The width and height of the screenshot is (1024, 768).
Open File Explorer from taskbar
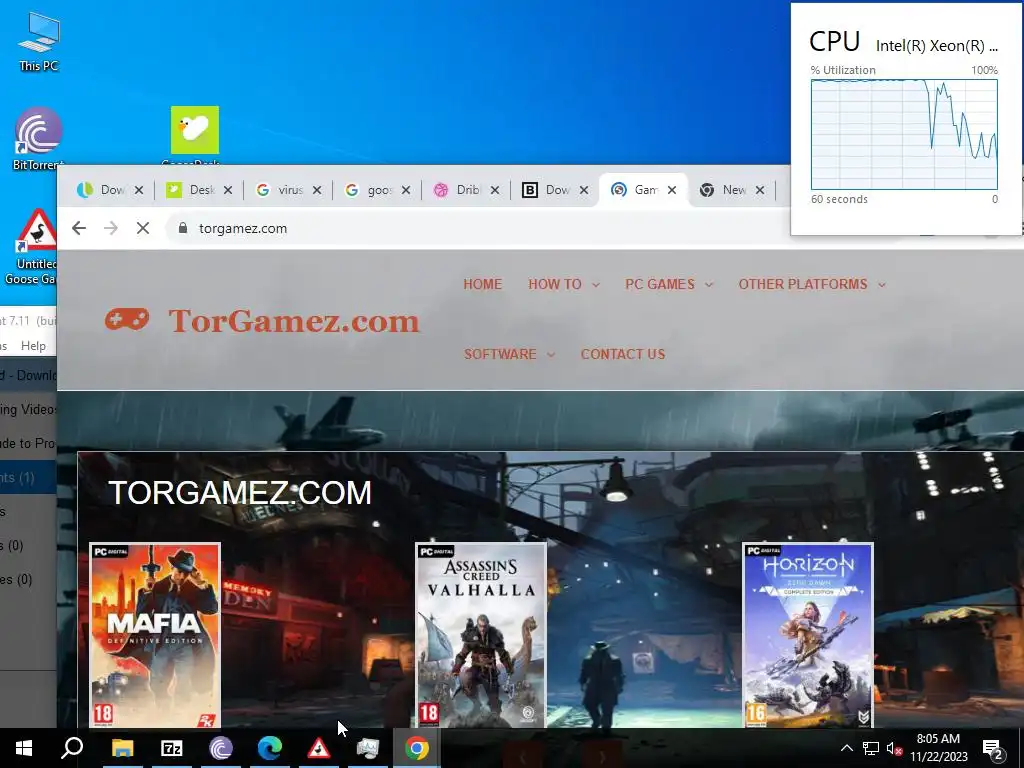point(122,748)
